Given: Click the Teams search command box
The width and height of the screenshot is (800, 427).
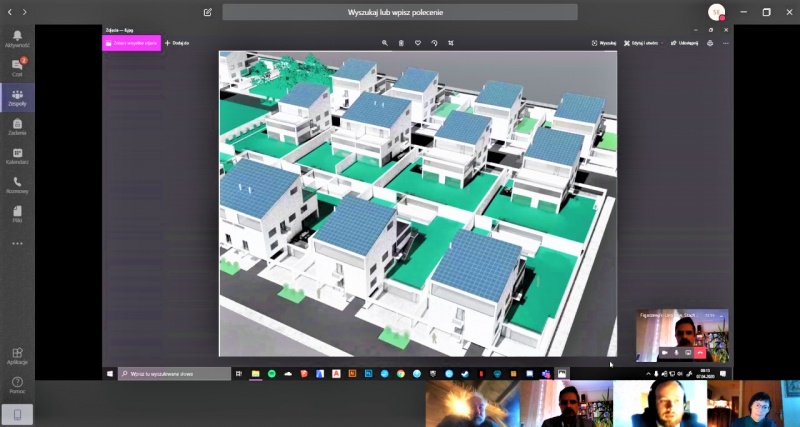Looking at the screenshot, I should coord(400,12).
